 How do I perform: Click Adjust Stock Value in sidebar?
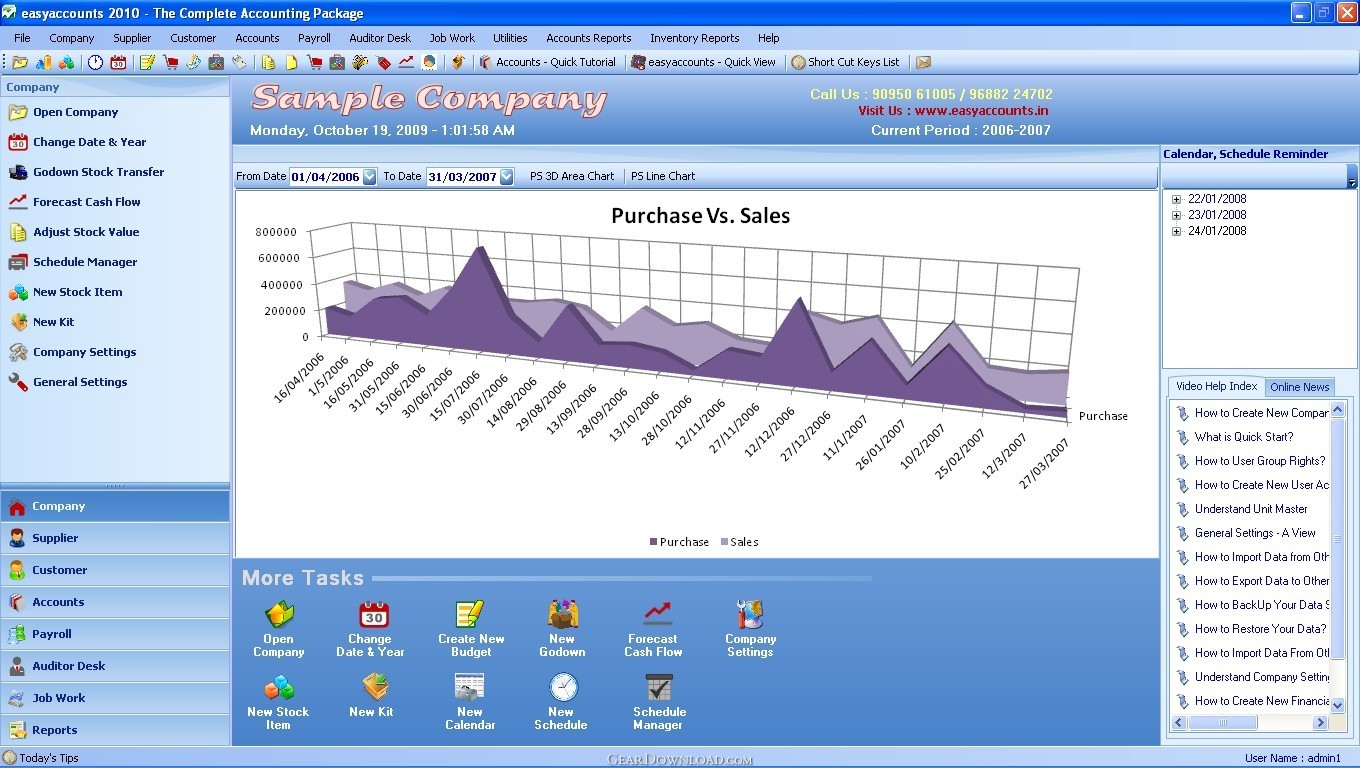tap(86, 232)
